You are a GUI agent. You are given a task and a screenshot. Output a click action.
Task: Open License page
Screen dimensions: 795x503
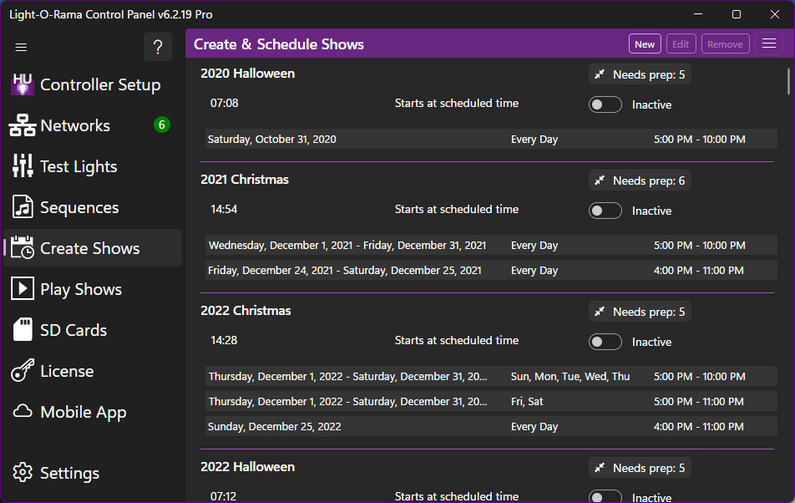coord(67,371)
